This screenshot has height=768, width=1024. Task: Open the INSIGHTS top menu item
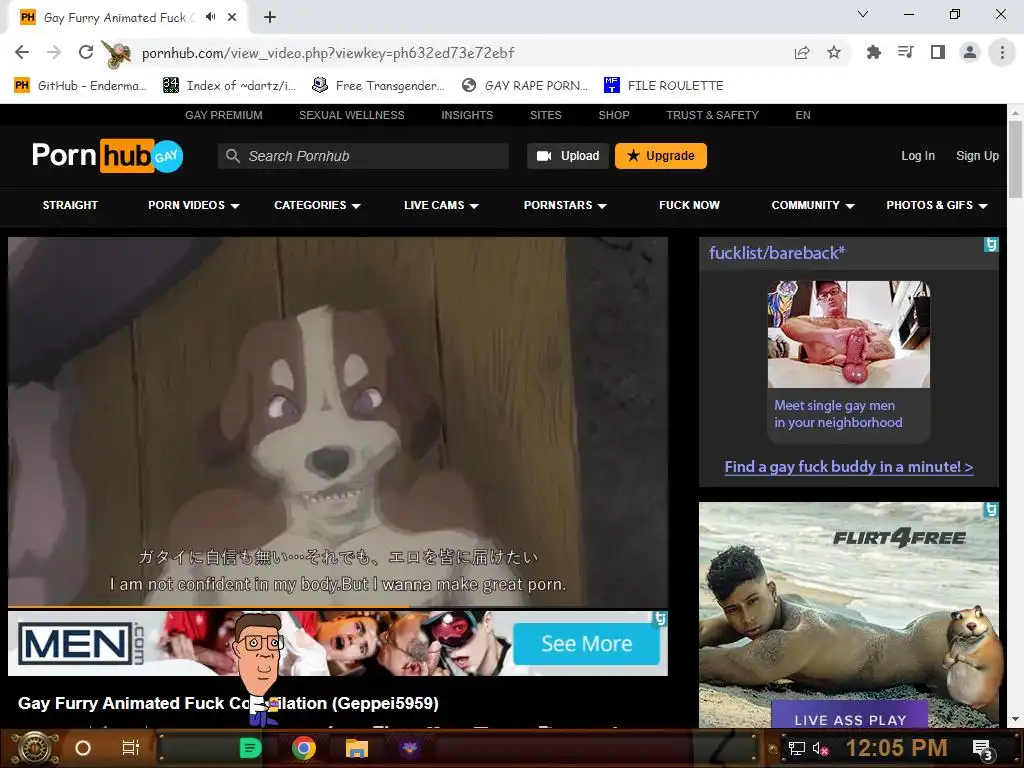467,115
